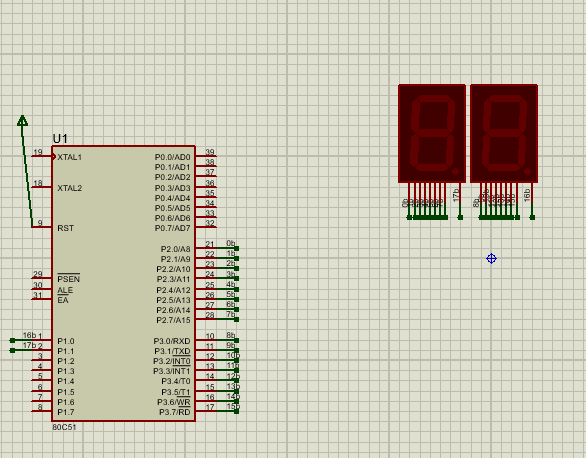The image size is (586, 458).
Task: Click the EA pin label
Action: pyautogui.click(x=63, y=300)
